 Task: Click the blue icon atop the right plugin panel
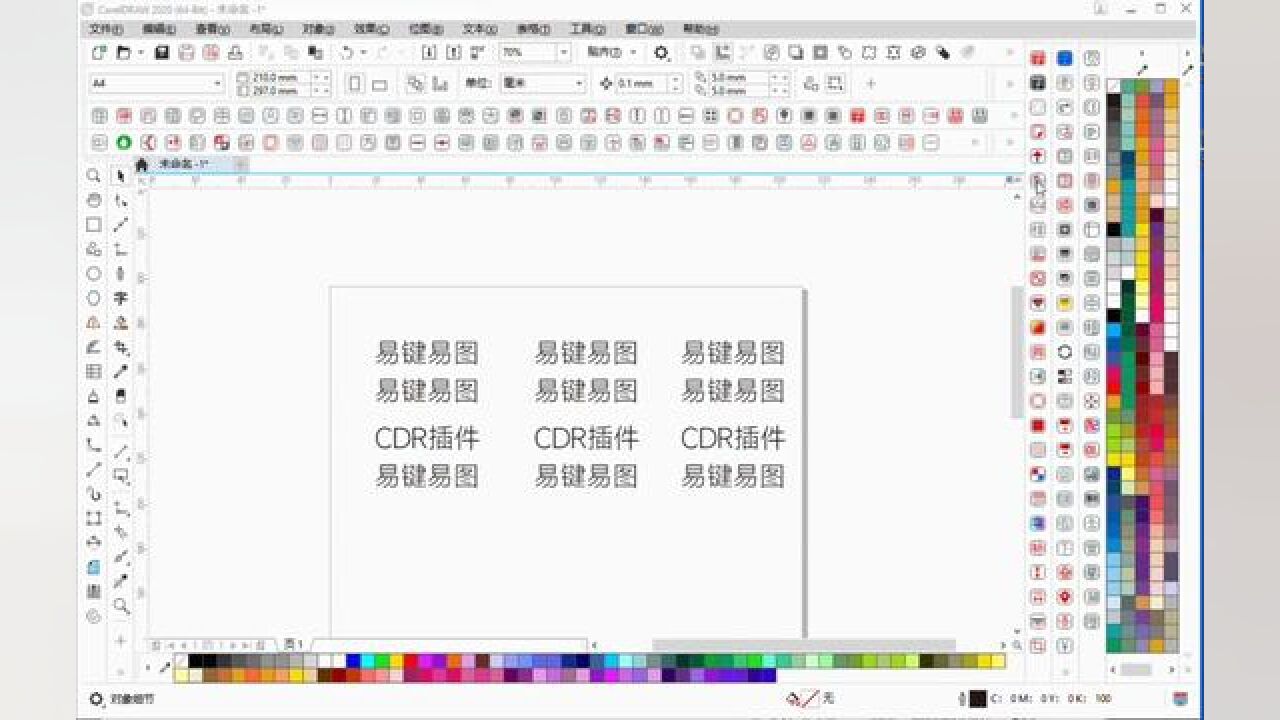[x=1065, y=59]
